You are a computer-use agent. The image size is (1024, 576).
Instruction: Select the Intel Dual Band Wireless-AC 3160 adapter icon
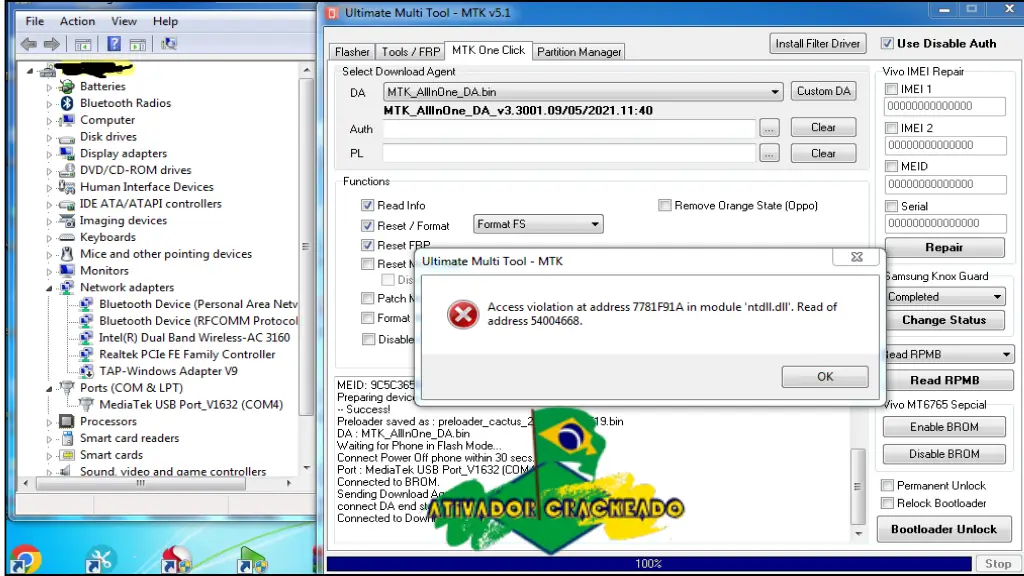click(x=86, y=338)
